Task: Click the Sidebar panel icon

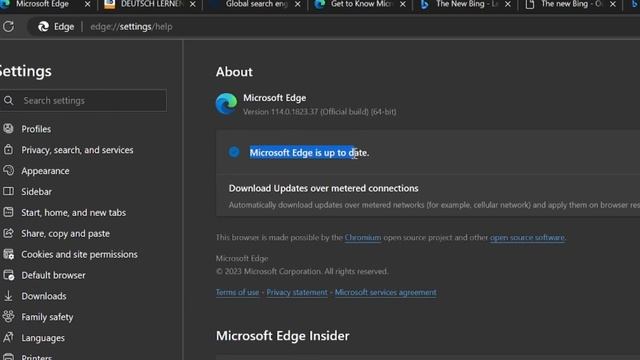Action: click(8, 191)
